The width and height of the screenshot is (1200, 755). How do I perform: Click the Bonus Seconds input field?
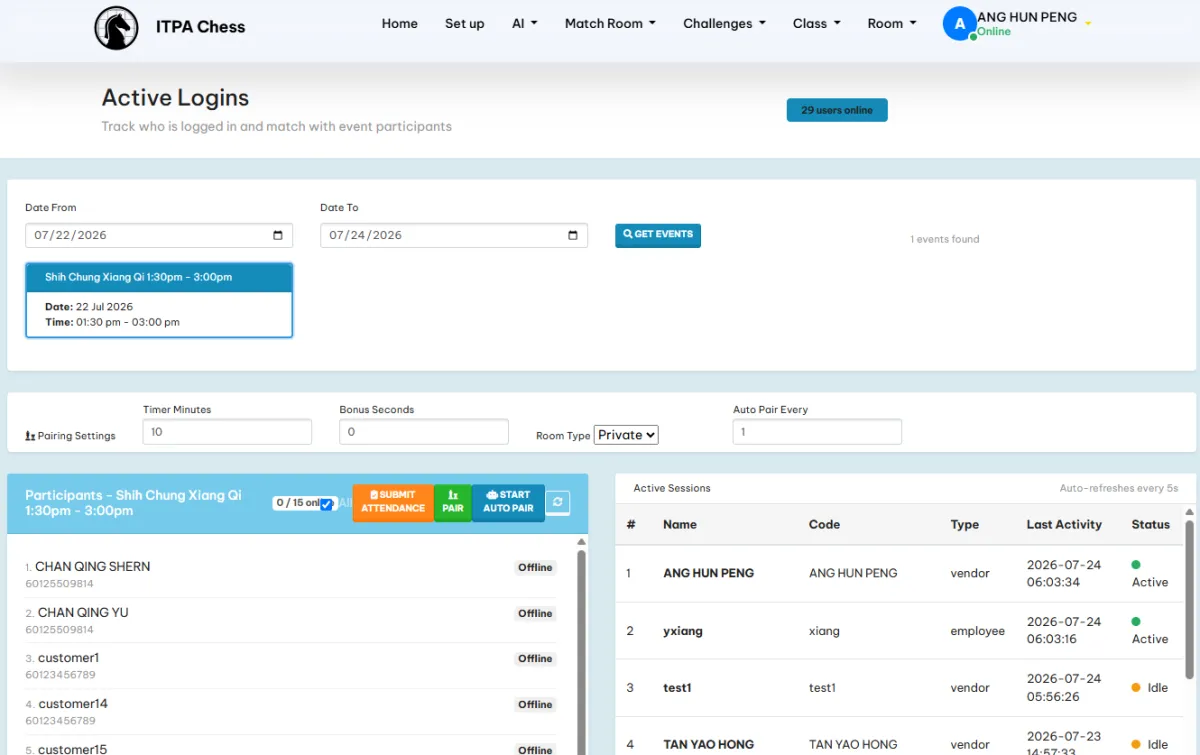click(424, 432)
